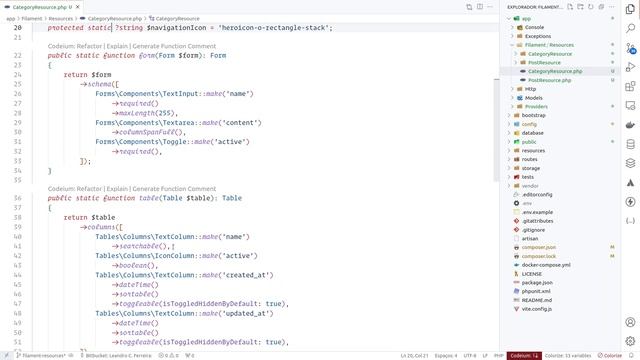Click the remote window icon in status bar

(6, 356)
